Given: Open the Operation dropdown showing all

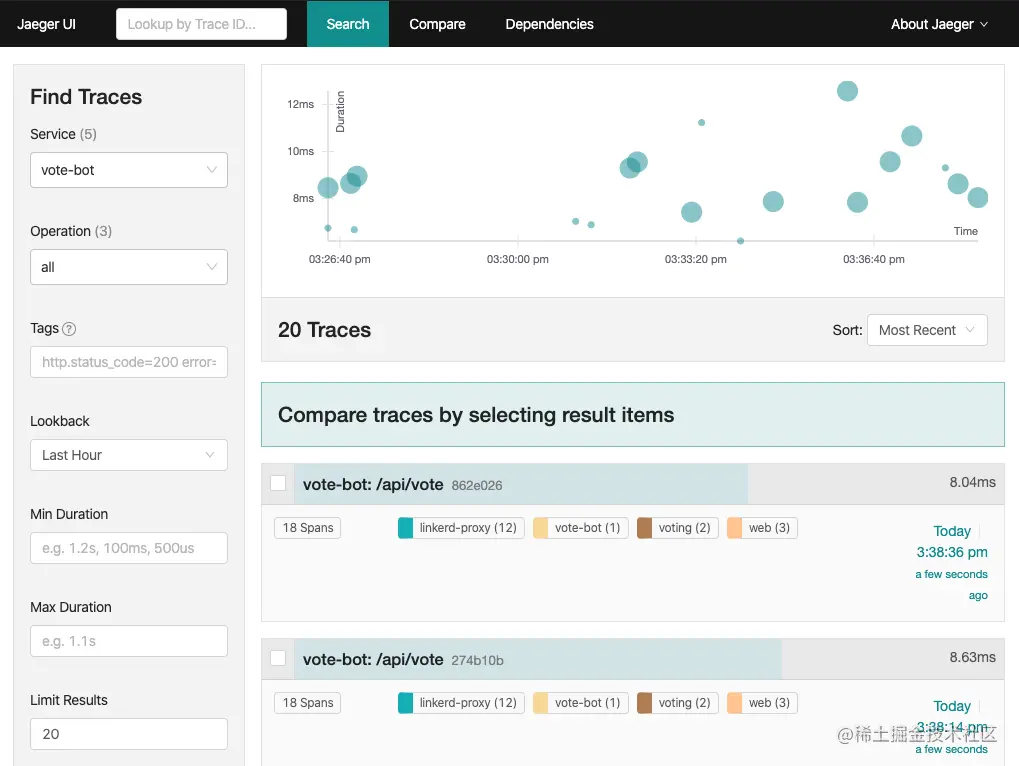Looking at the screenshot, I should (x=129, y=267).
